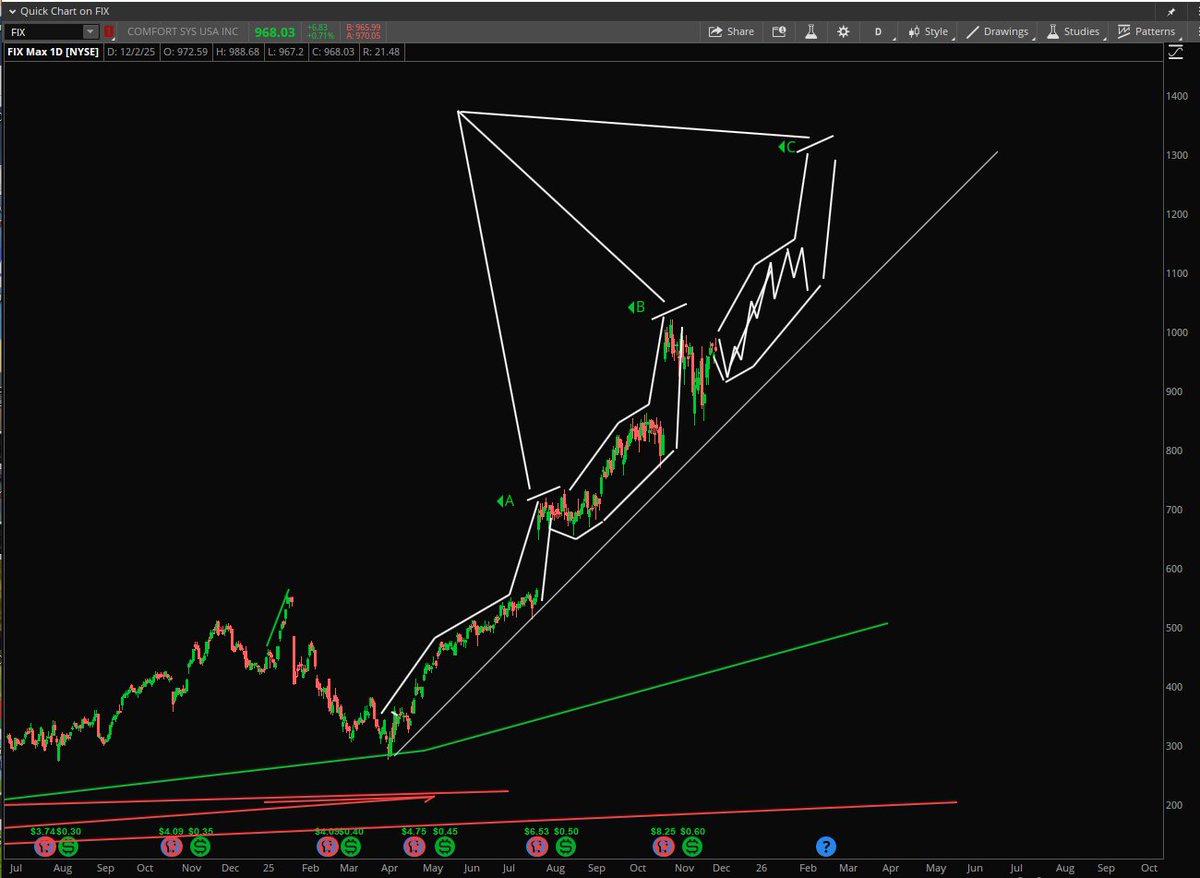Click the red indicator beside the symbol box
Viewport: 1200px width, 878px height.
[109, 31]
